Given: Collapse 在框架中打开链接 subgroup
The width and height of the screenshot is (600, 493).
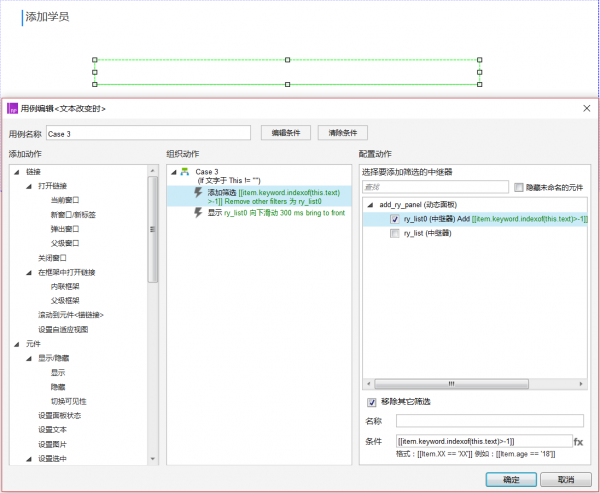Looking at the screenshot, I should tap(29, 273).
